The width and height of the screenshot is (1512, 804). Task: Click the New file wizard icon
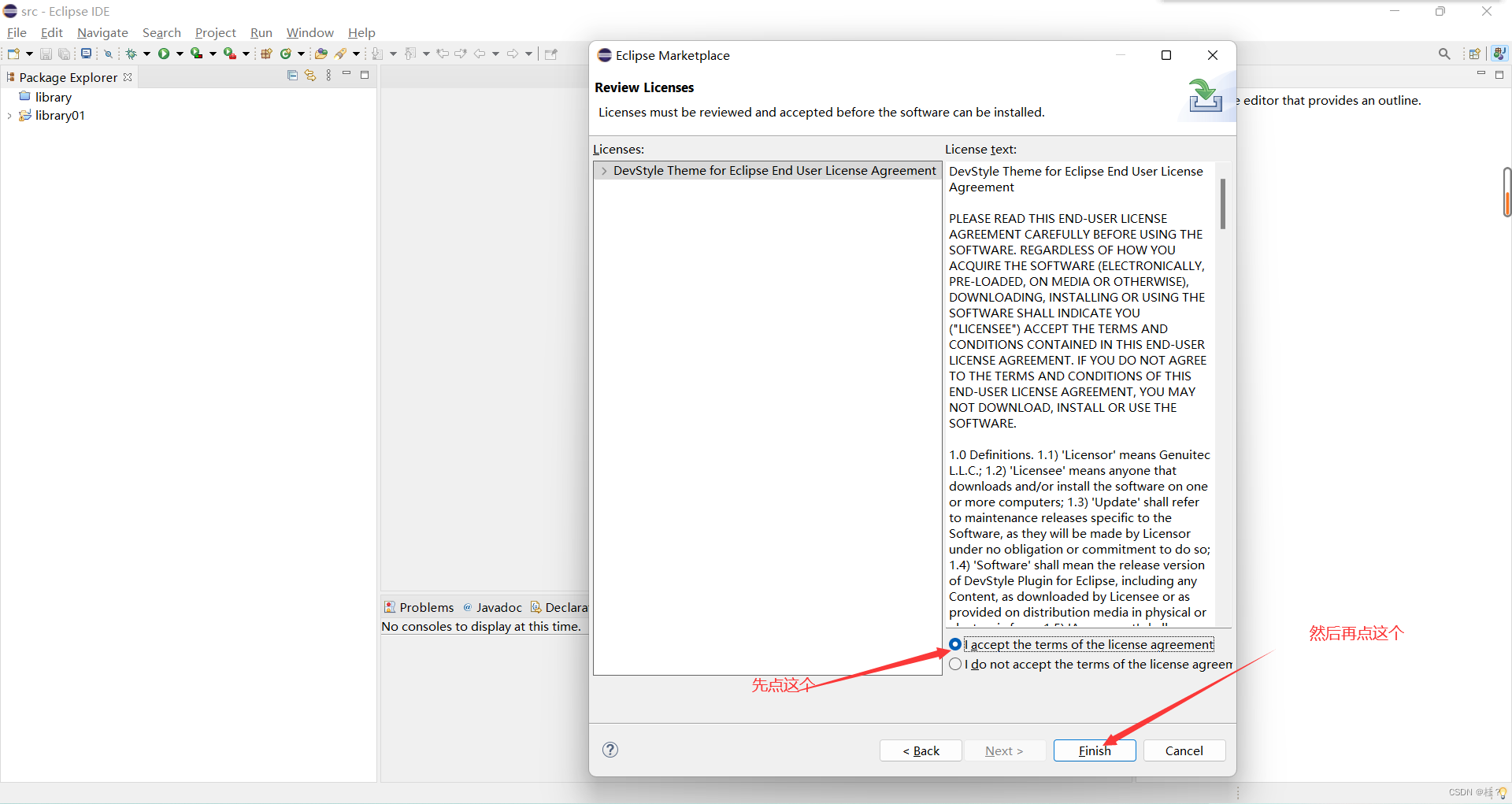pos(13,54)
